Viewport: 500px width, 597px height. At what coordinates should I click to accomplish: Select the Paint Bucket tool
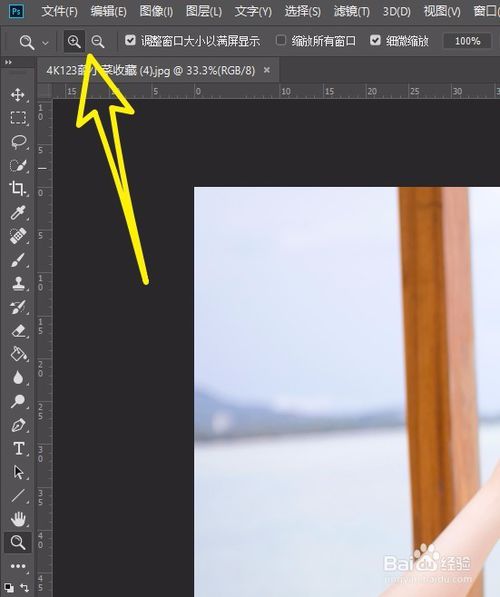pyautogui.click(x=18, y=354)
